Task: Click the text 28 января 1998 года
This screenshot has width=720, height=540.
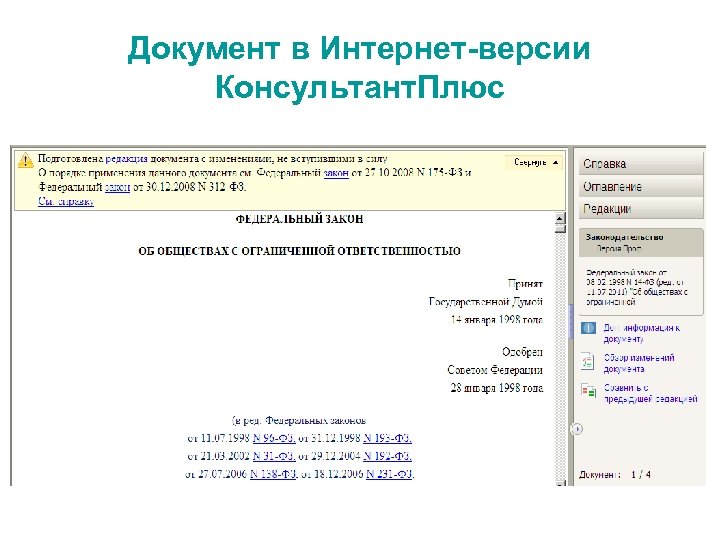Action: (497, 388)
